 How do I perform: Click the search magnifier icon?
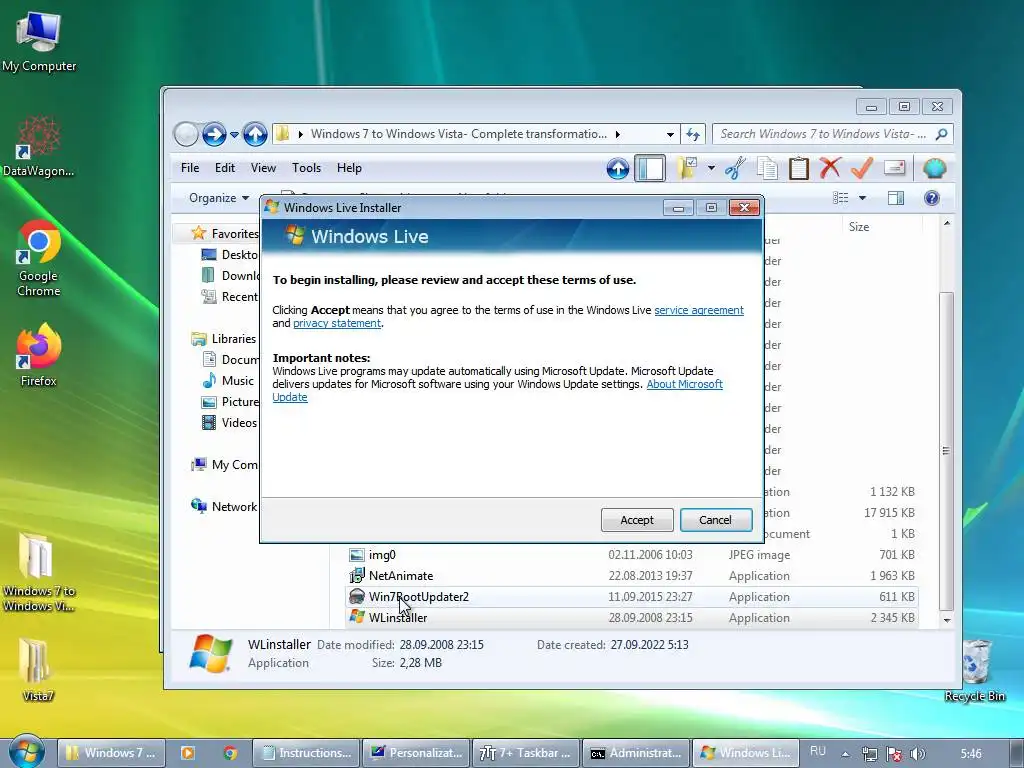942,134
